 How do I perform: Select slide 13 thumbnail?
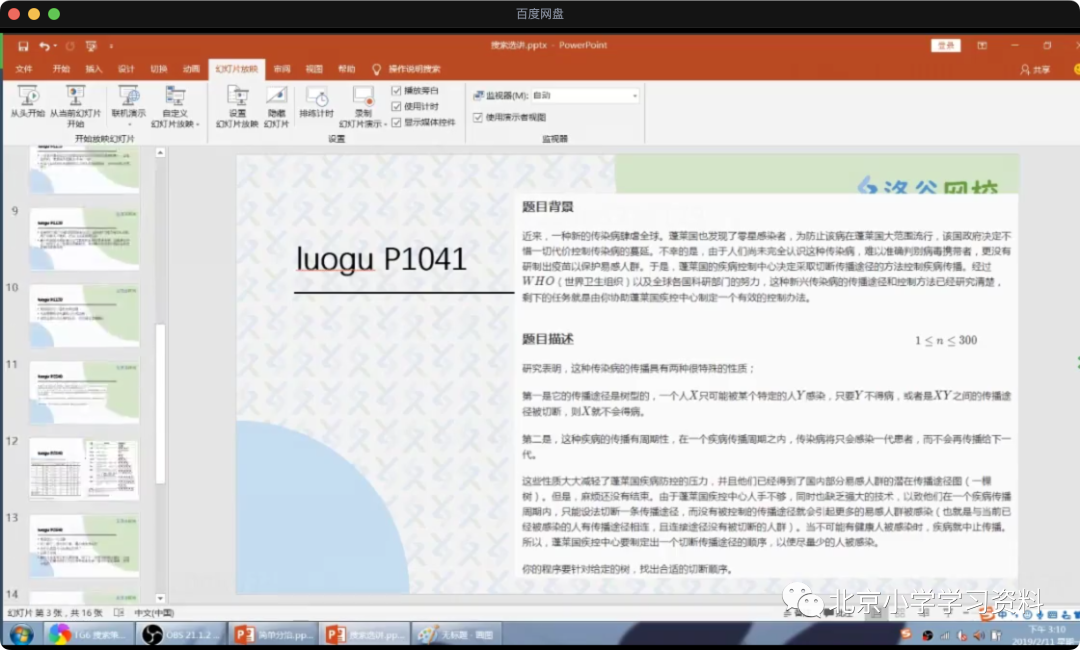tap(84, 545)
